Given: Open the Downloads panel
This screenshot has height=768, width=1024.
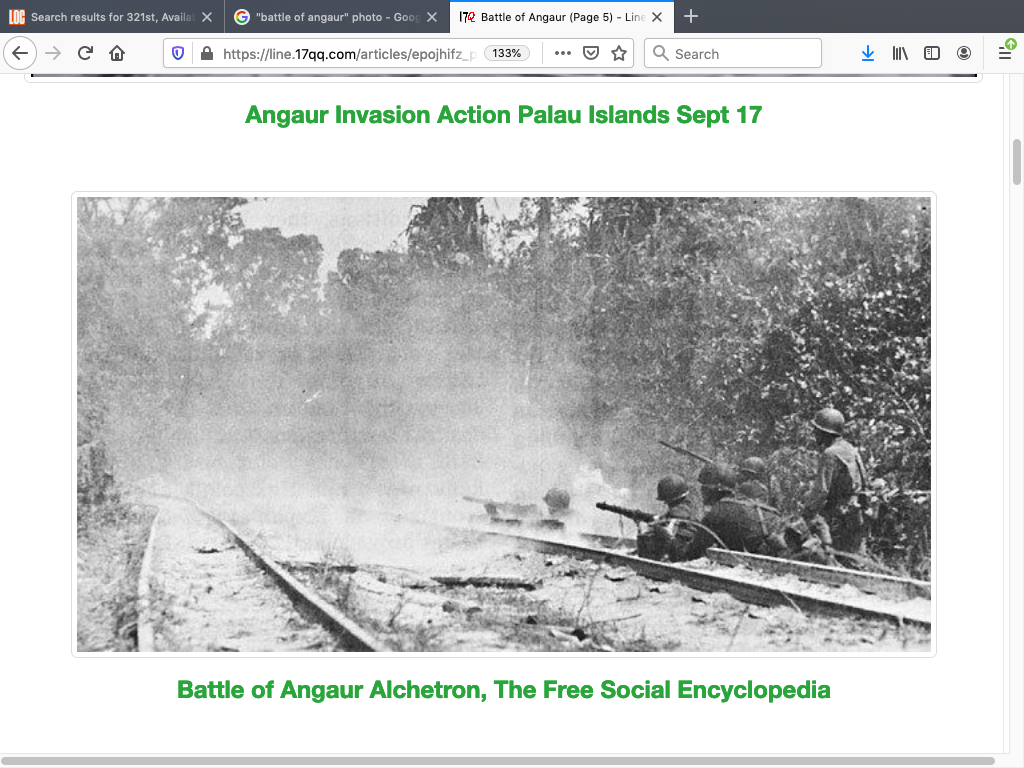Looking at the screenshot, I should click(867, 54).
